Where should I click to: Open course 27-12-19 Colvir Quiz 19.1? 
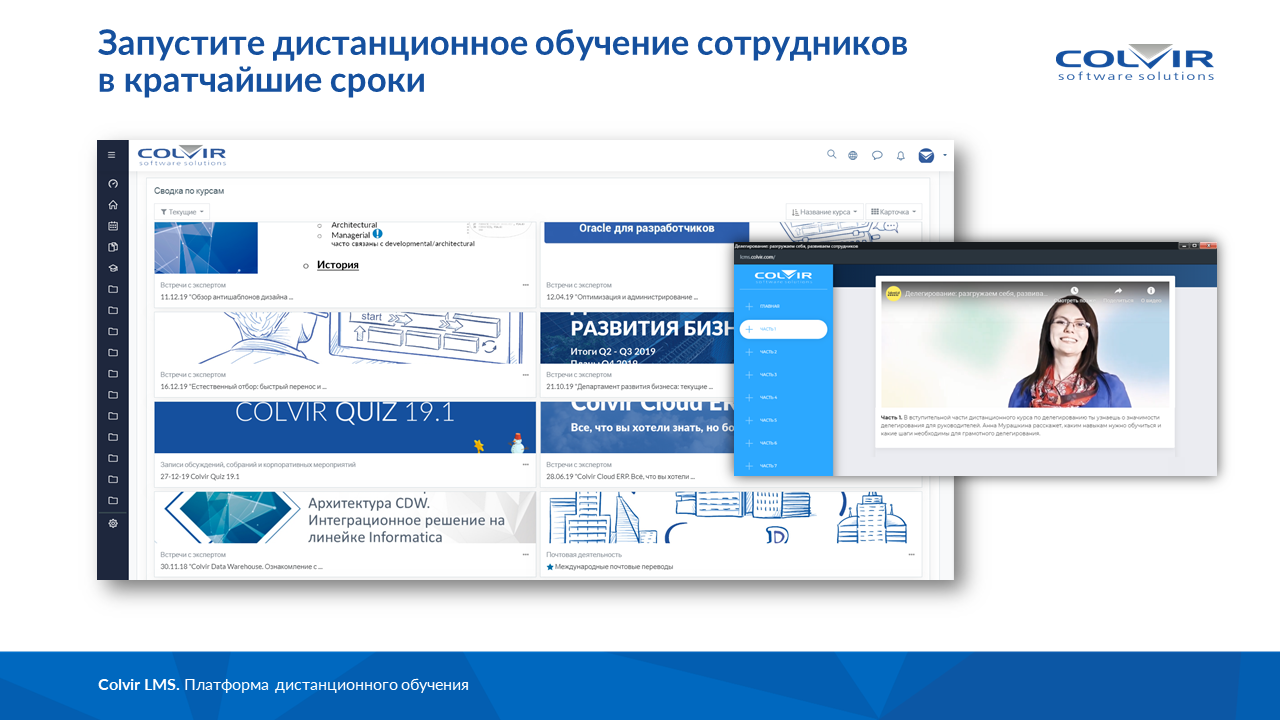(x=200, y=476)
